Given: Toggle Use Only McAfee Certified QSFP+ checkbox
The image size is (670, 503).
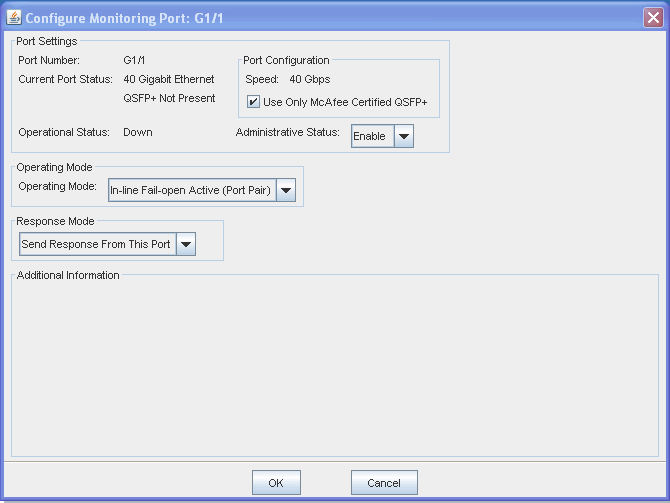Looking at the screenshot, I should pyautogui.click(x=253, y=102).
